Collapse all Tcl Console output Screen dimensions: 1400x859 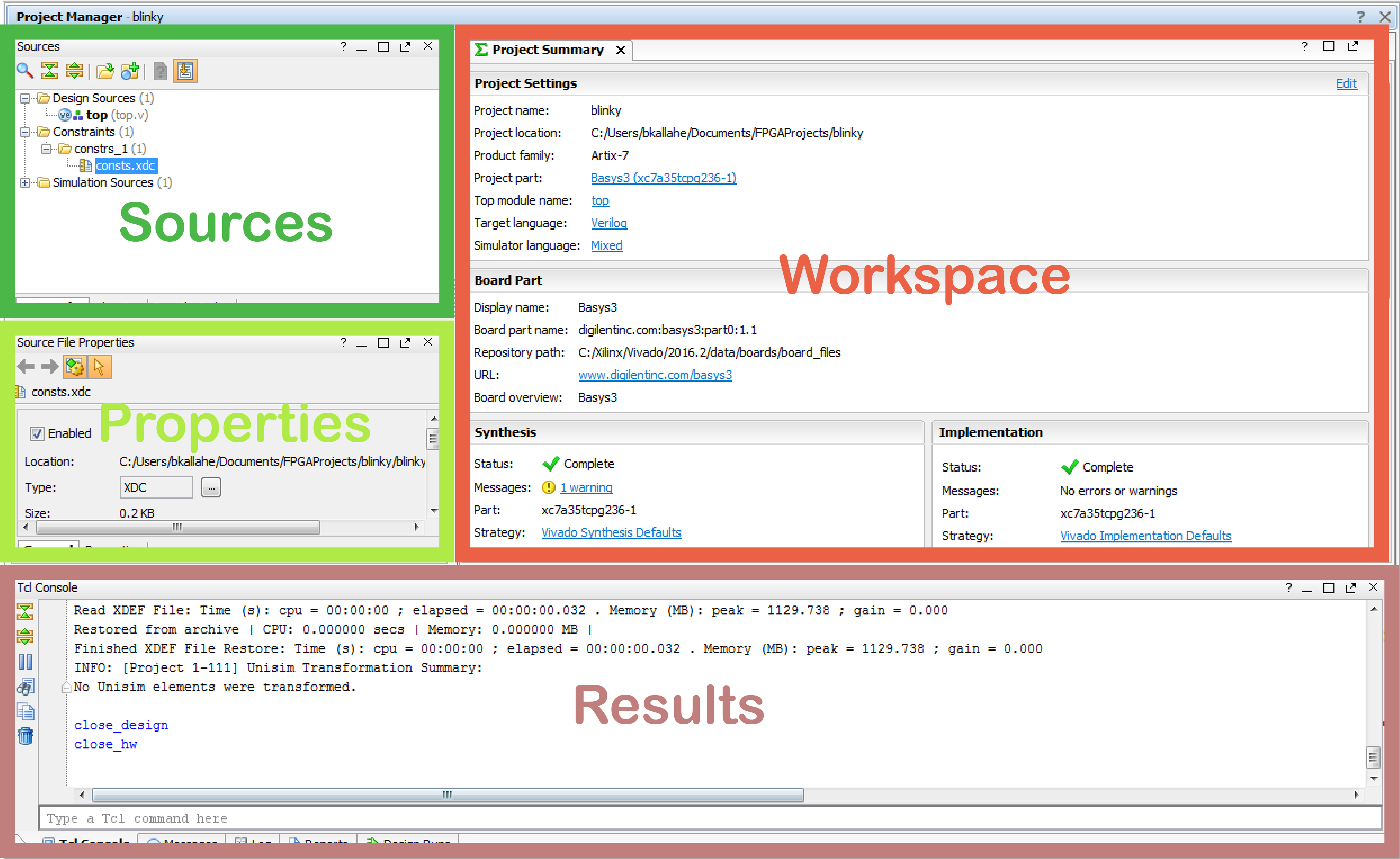[x=25, y=612]
